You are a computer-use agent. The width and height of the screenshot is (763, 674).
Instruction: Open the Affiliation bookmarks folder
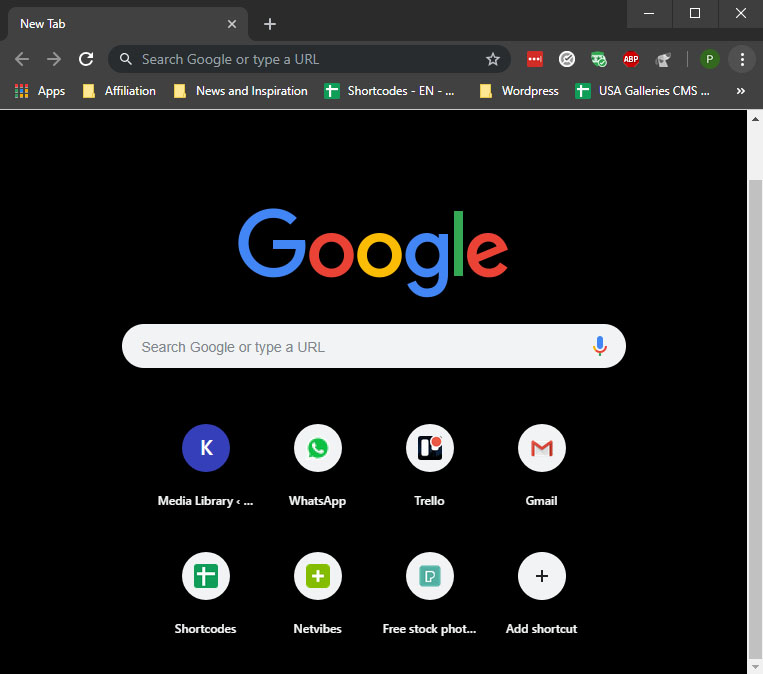pyautogui.click(x=119, y=91)
